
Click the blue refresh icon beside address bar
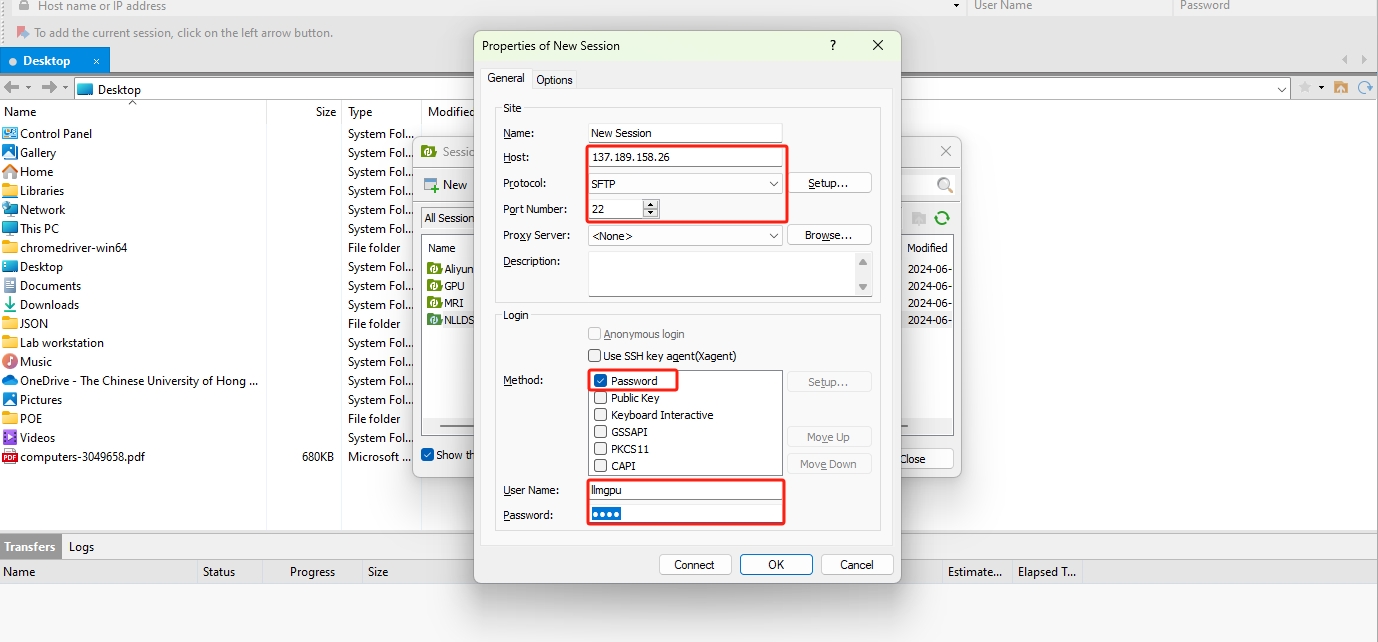1365,88
